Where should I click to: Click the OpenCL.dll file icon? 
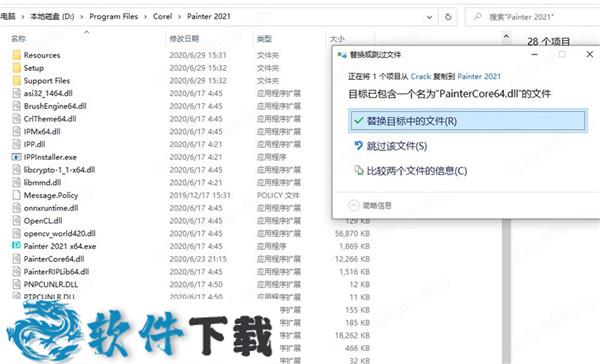16,220
